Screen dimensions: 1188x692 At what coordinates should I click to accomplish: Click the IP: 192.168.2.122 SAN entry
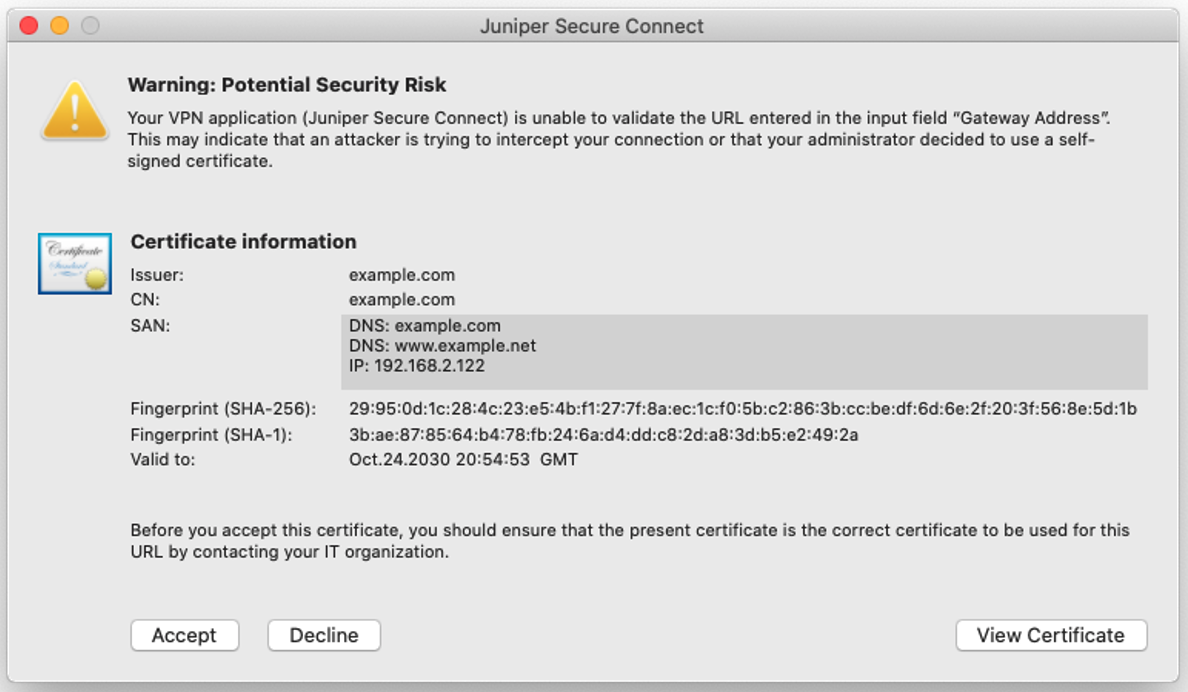[417, 366]
